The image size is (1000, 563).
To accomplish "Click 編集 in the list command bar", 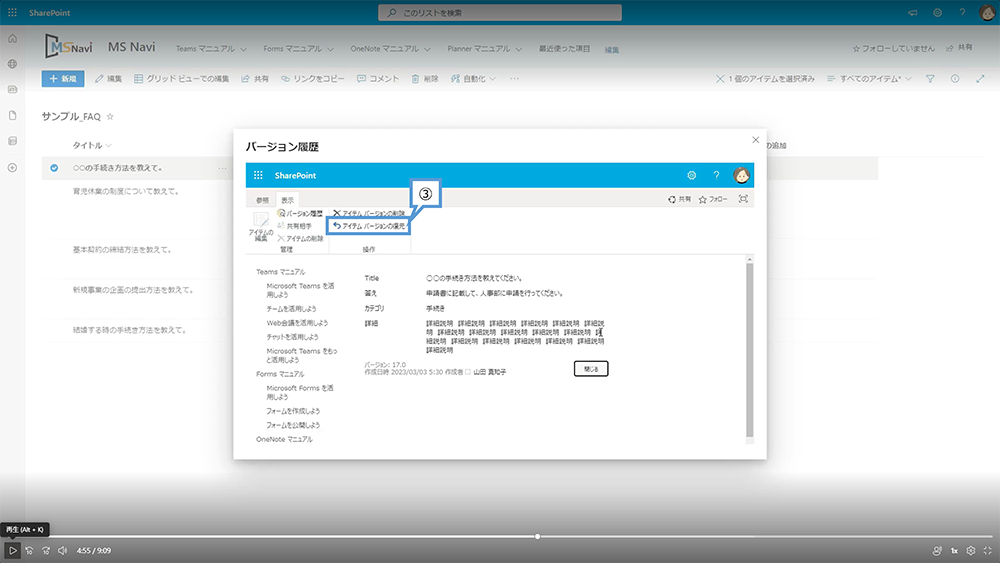I will click(x=108, y=78).
